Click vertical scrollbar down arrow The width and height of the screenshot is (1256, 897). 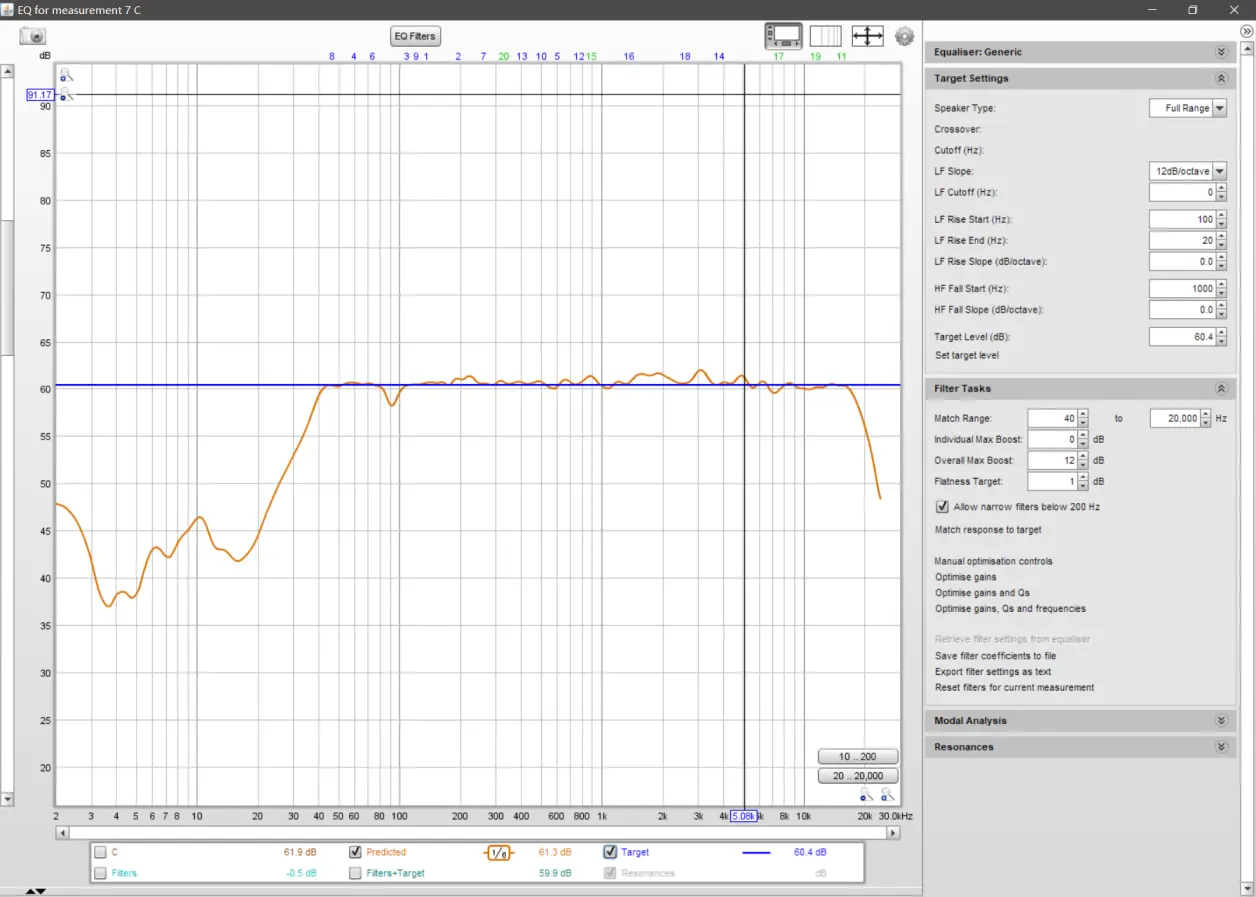pyautogui.click(x=7, y=799)
